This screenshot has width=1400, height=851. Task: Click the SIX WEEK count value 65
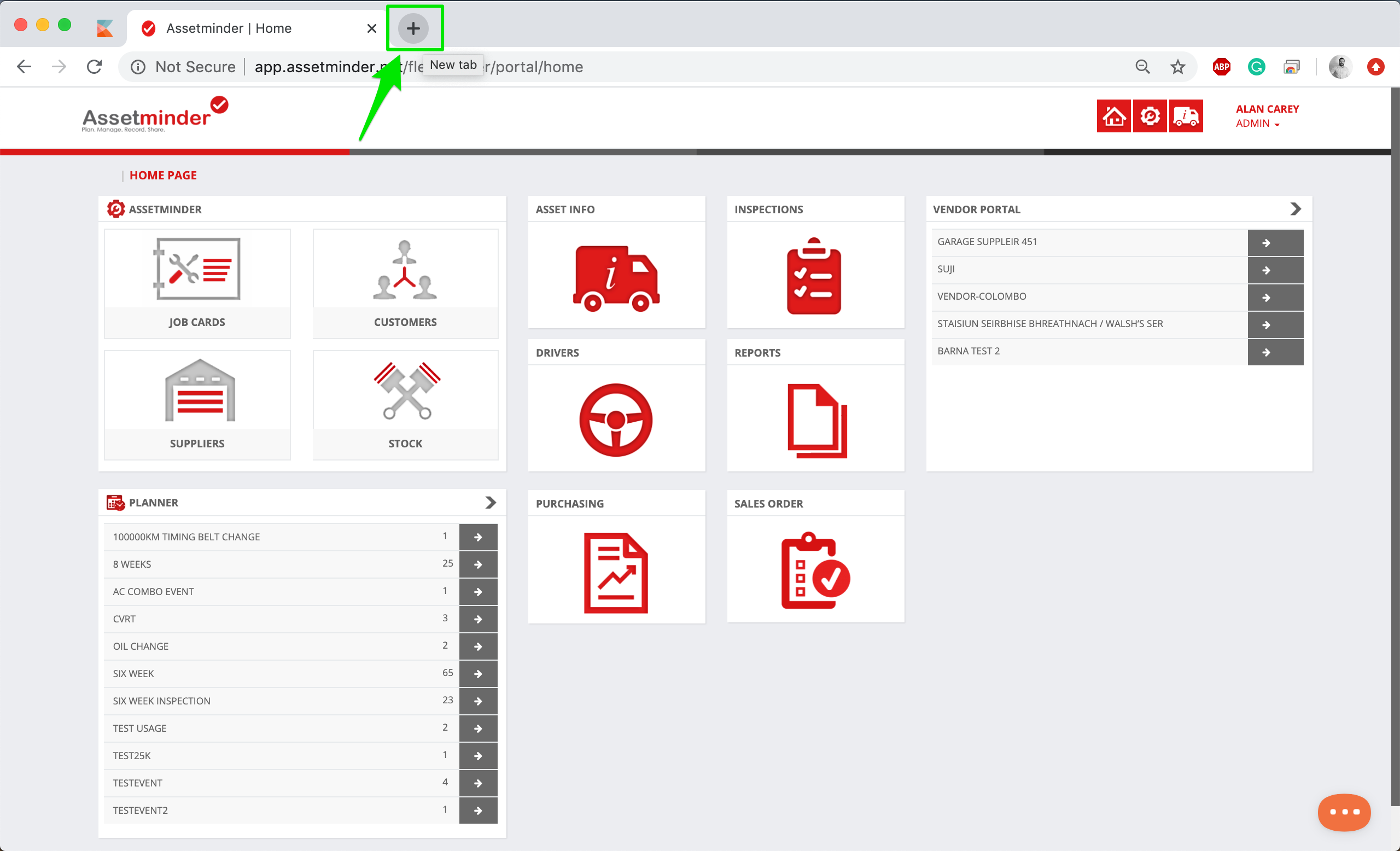447,672
